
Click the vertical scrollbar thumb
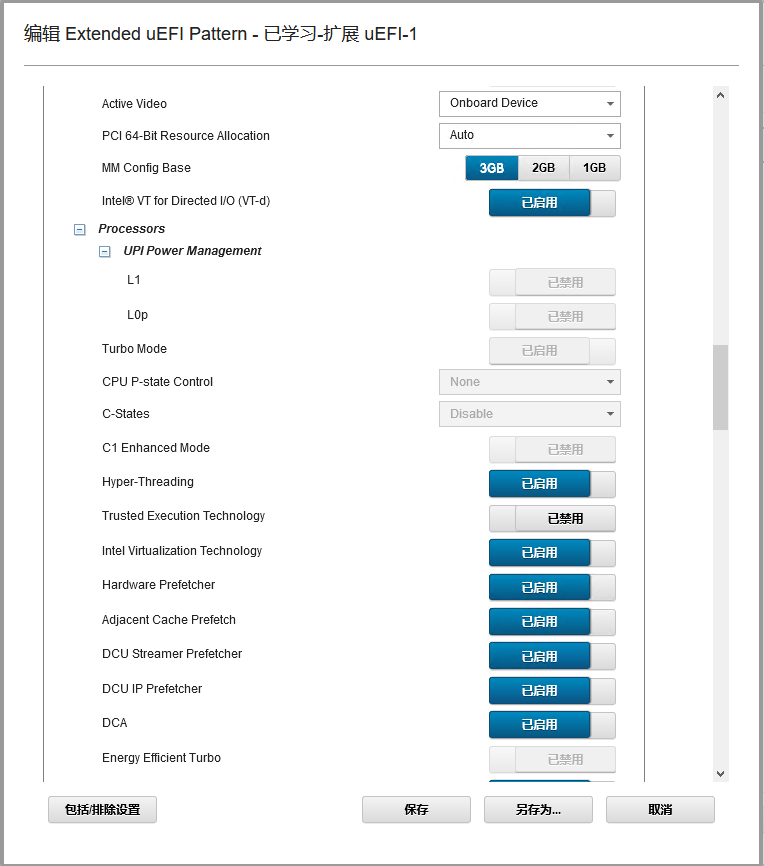pyautogui.click(x=720, y=387)
